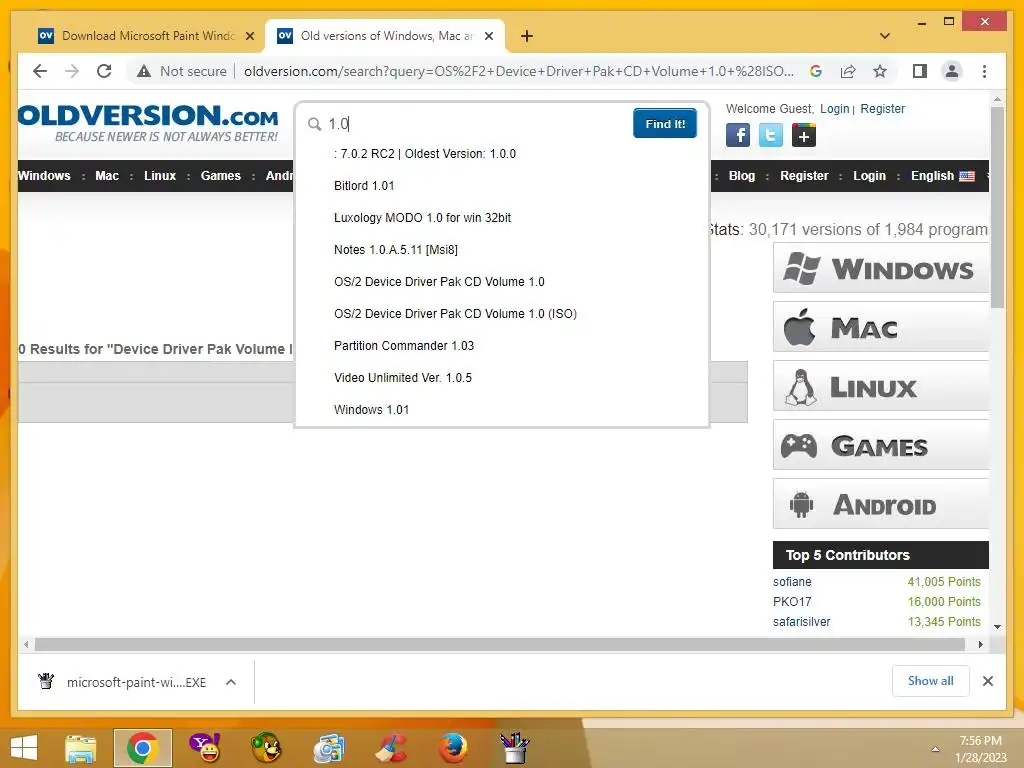Click the Android category banner
The width and height of the screenshot is (1024, 768).
(881, 504)
